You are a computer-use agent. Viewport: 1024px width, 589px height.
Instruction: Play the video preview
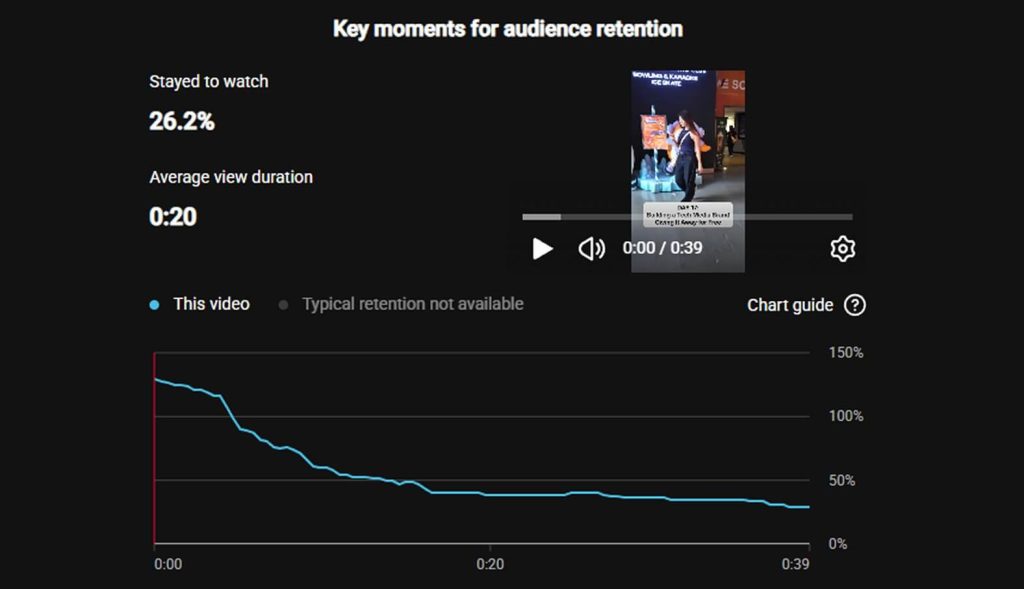pyautogui.click(x=542, y=249)
